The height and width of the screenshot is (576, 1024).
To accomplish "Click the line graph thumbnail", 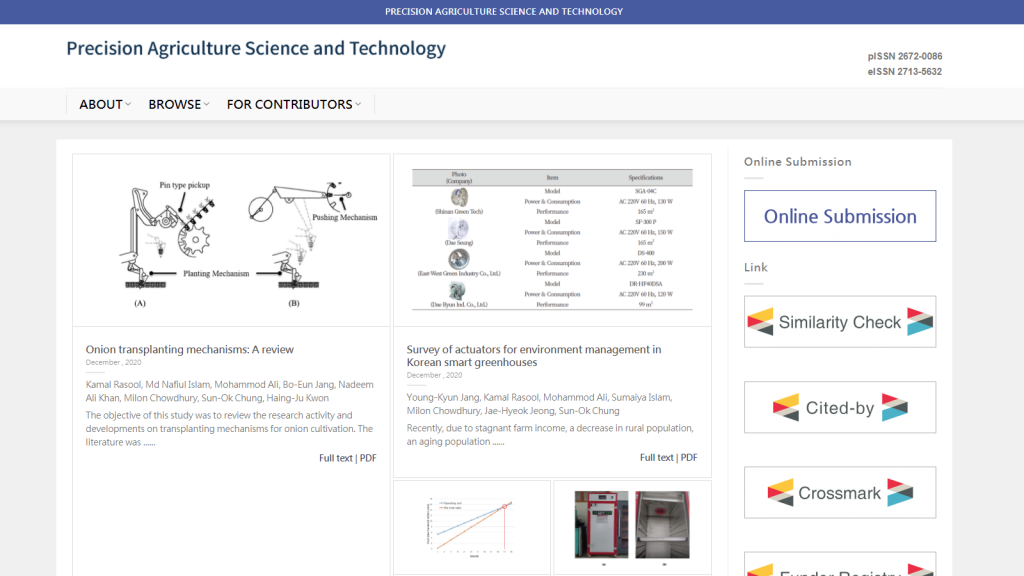I will pyautogui.click(x=472, y=528).
